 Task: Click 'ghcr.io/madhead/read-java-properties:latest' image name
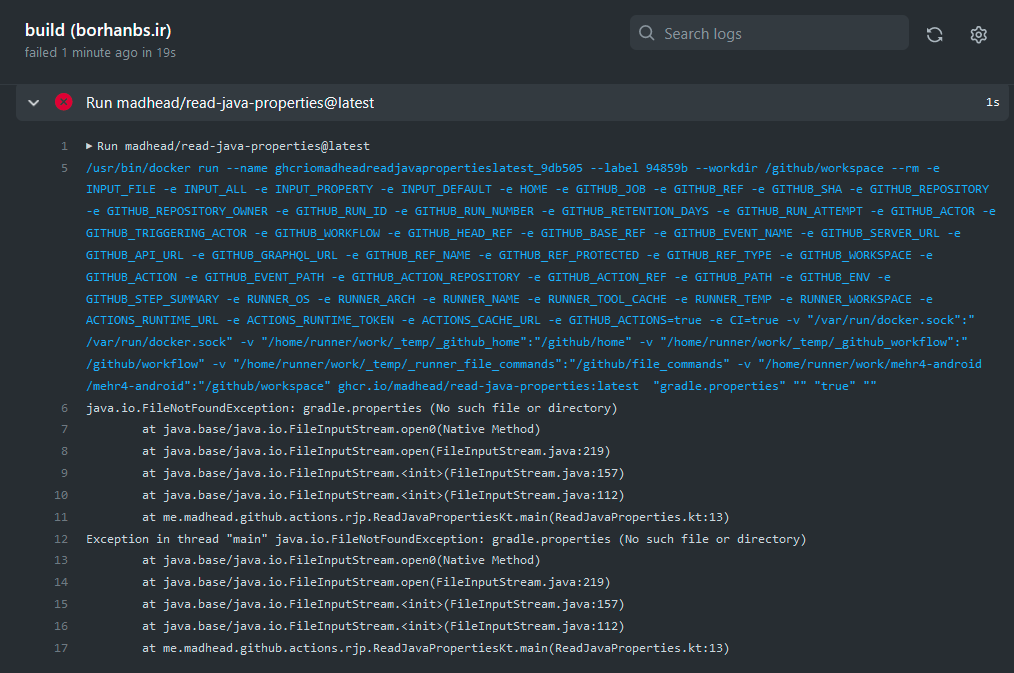[x=488, y=386]
